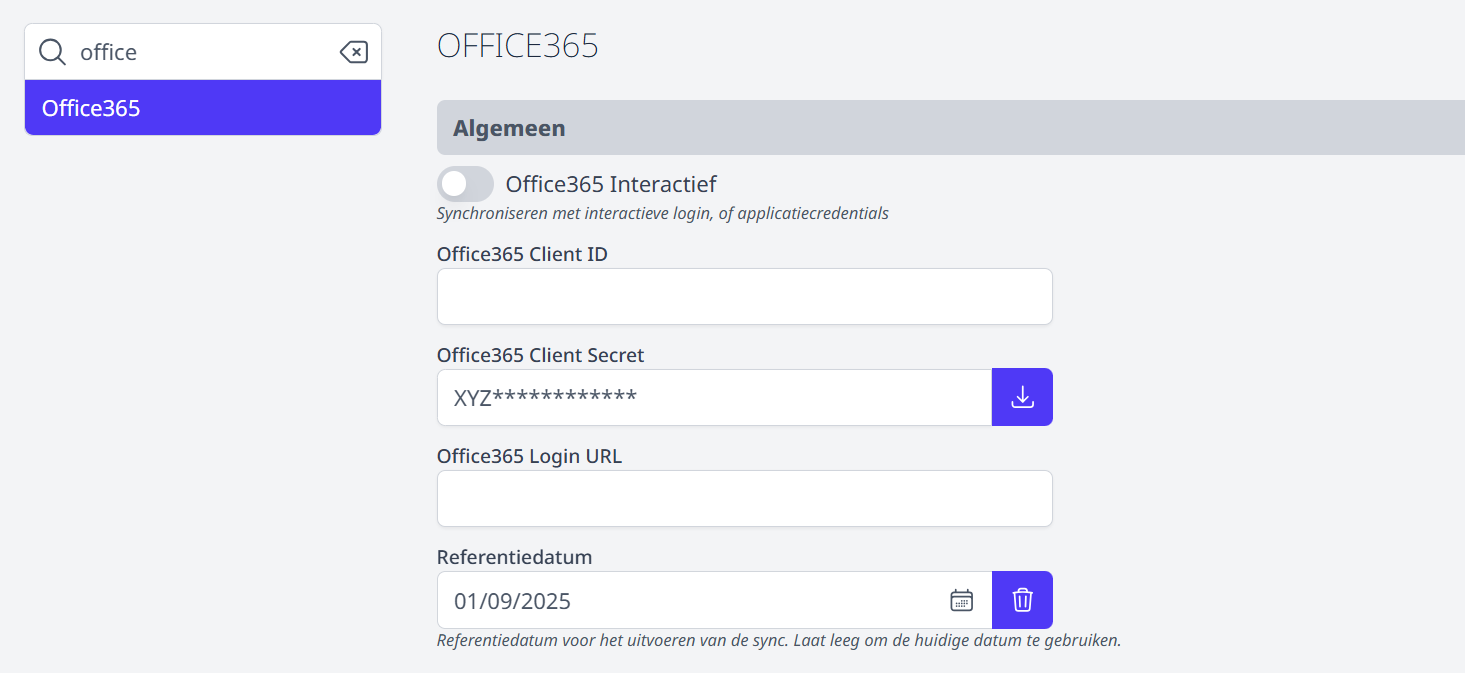Click the magnifying glass search icon
The image size is (1465, 673).
click(x=52, y=52)
